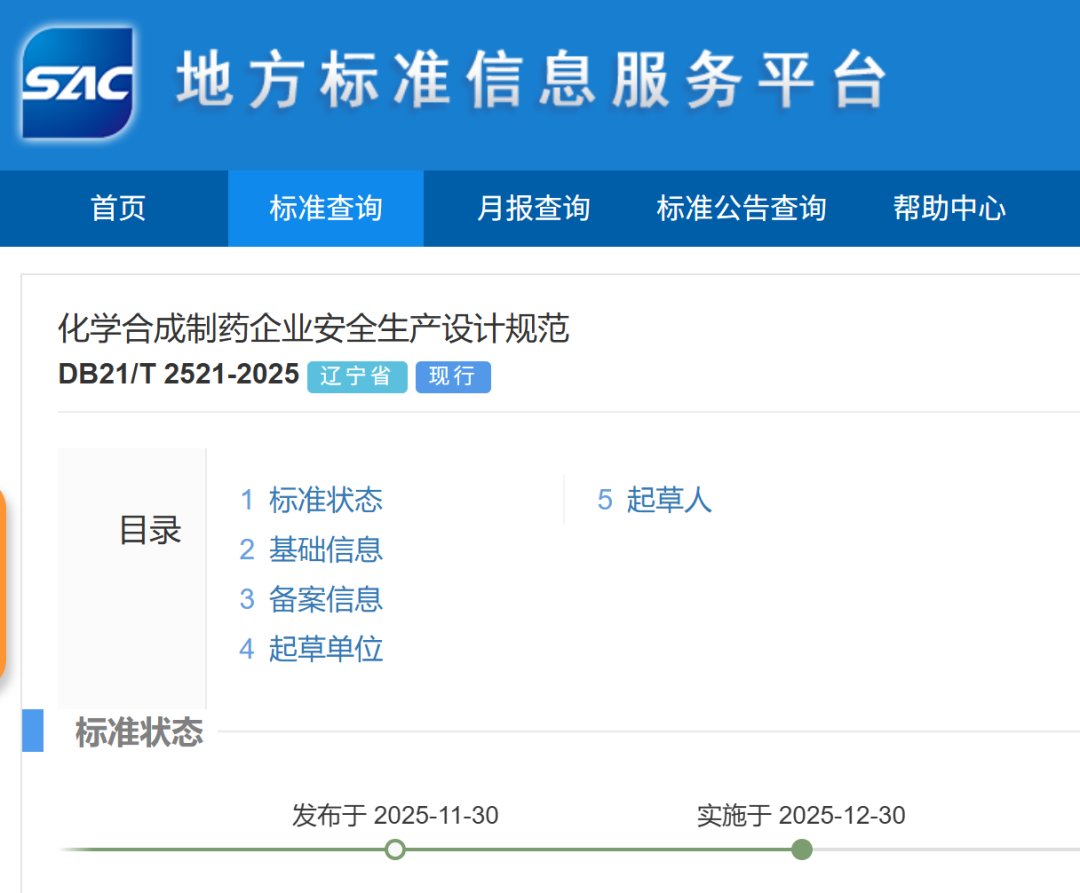
Task: Jump to 5 起草人 in the contents
Action: pos(654,500)
